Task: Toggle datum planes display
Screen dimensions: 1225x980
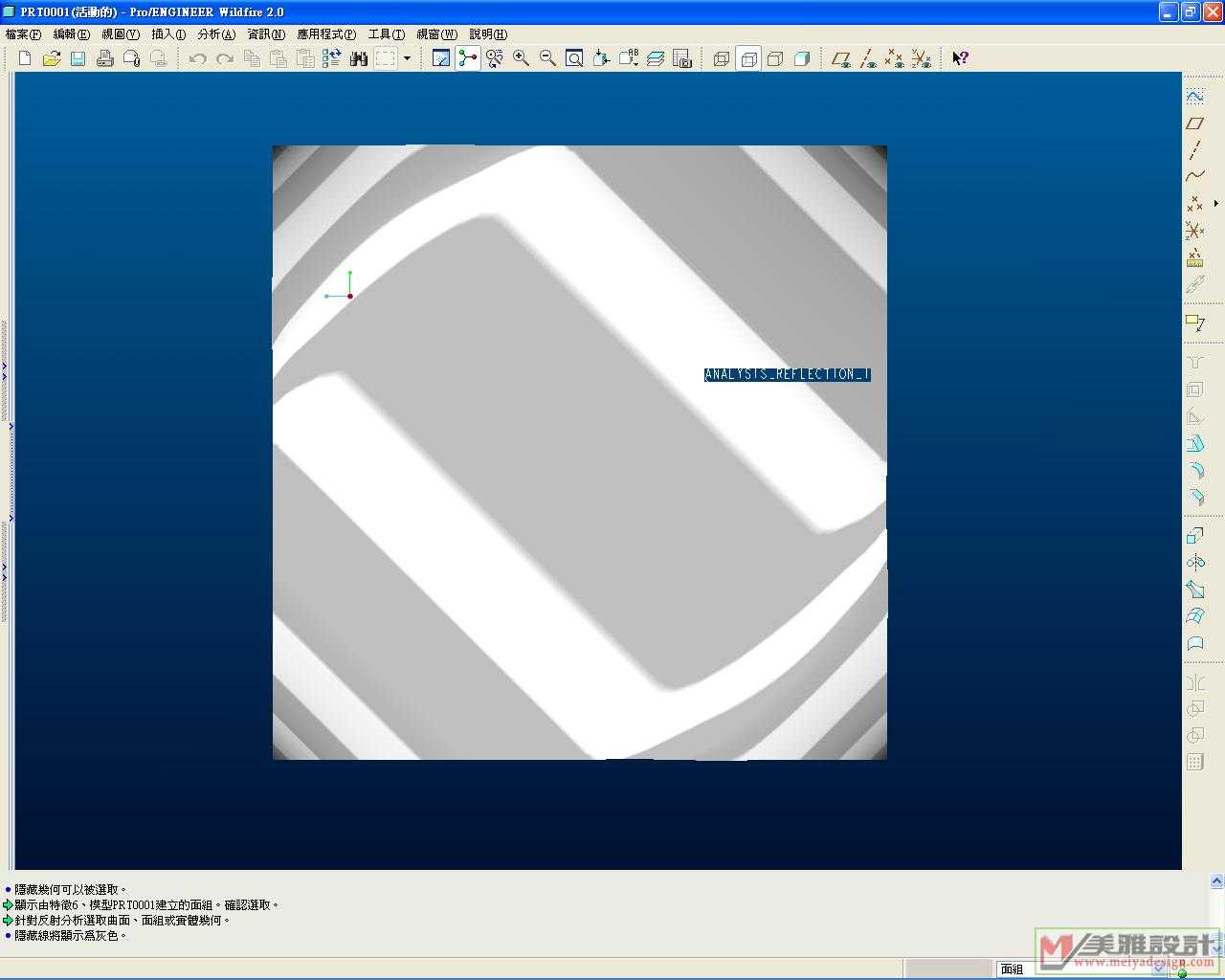Action: tap(841, 59)
